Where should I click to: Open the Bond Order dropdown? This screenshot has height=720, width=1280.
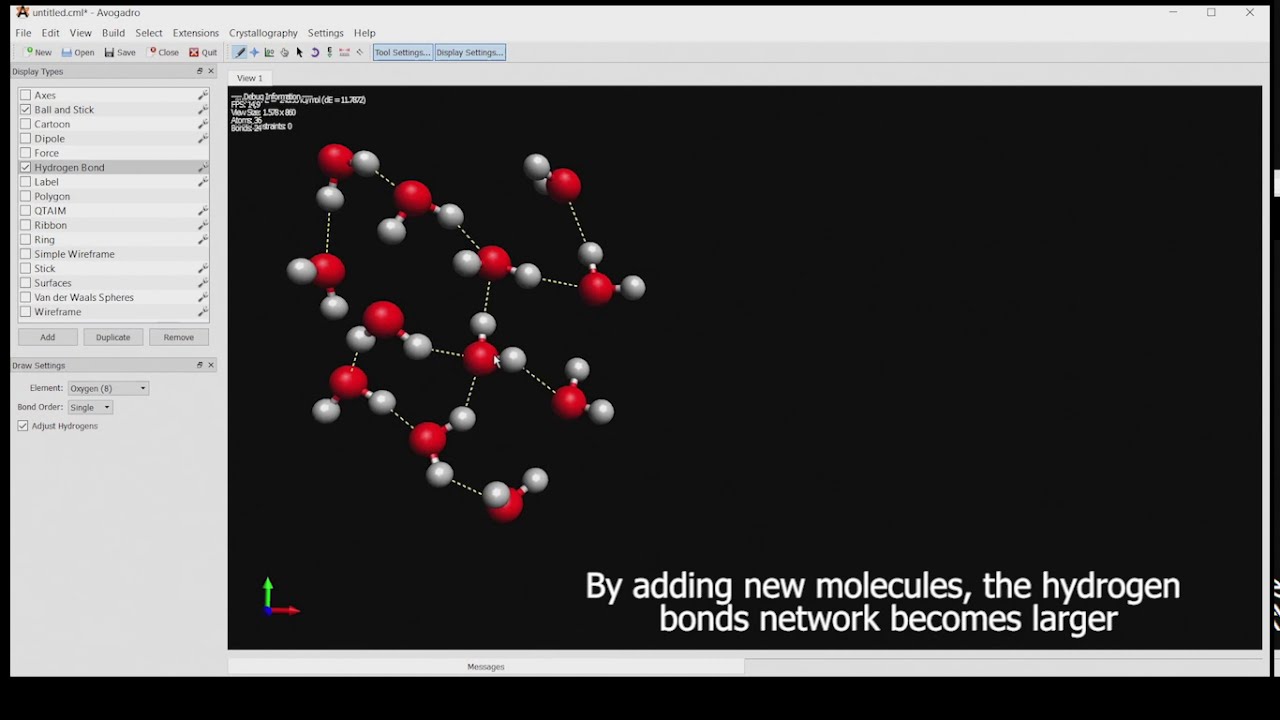(90, 407)
